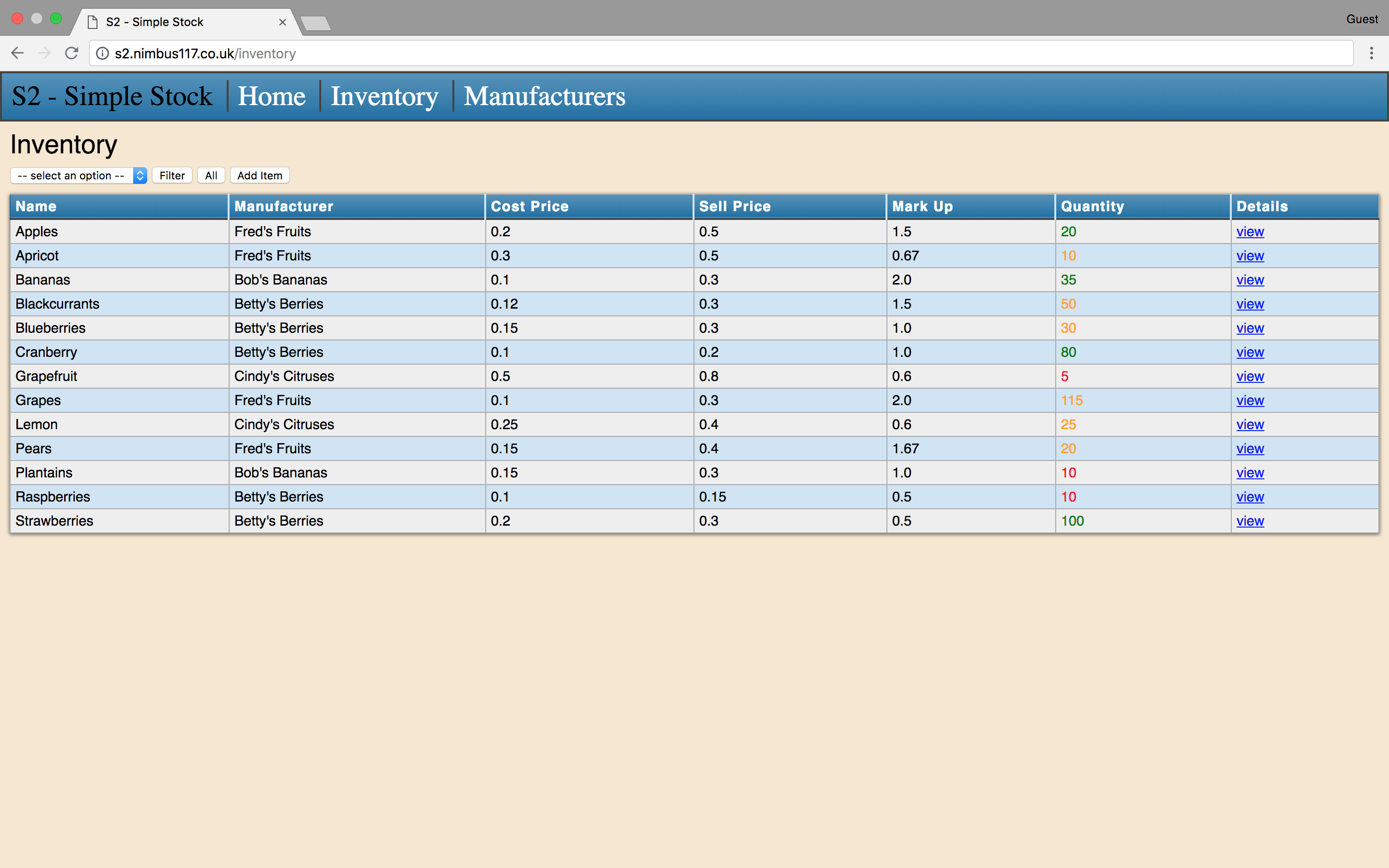Click the browser forward arrow
The image size is (1389, 868).
[44, 54]
